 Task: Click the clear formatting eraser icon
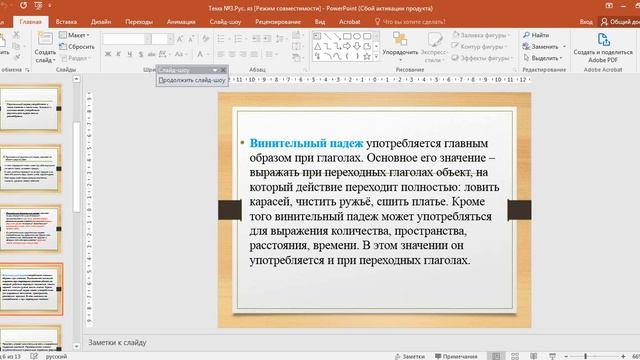tap(206, 39)
